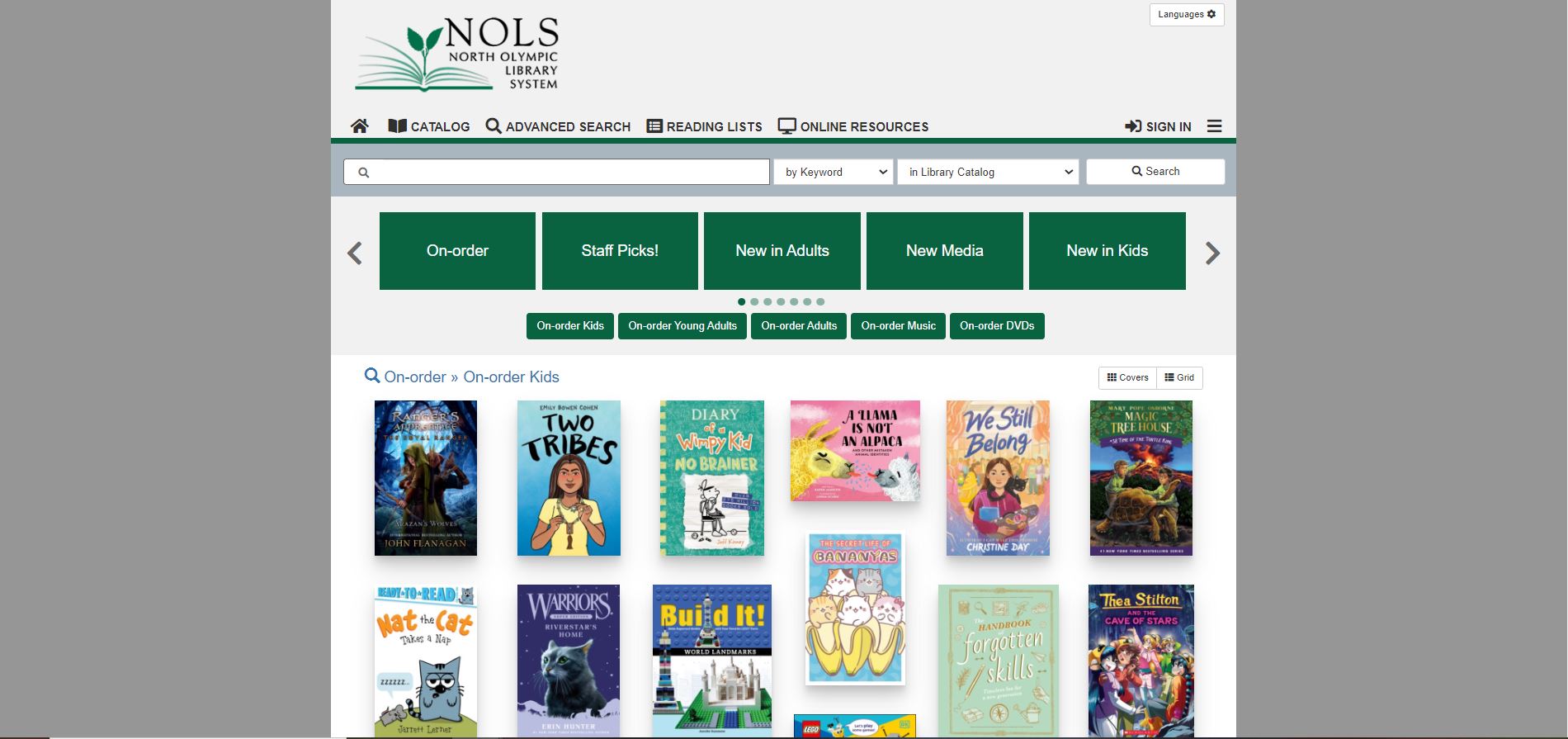Open the LEGO book cover at bottom
This screenshot has width=1568, height=739.
tap(855, 727)
